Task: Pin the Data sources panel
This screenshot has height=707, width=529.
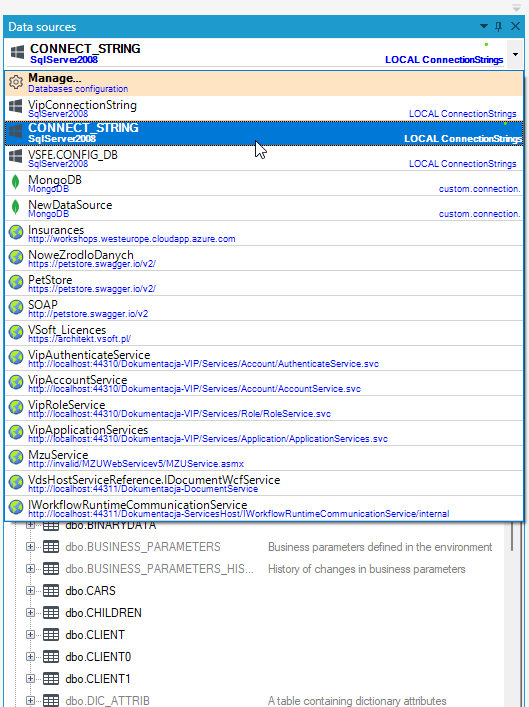Action: click(x=498, y=27)
